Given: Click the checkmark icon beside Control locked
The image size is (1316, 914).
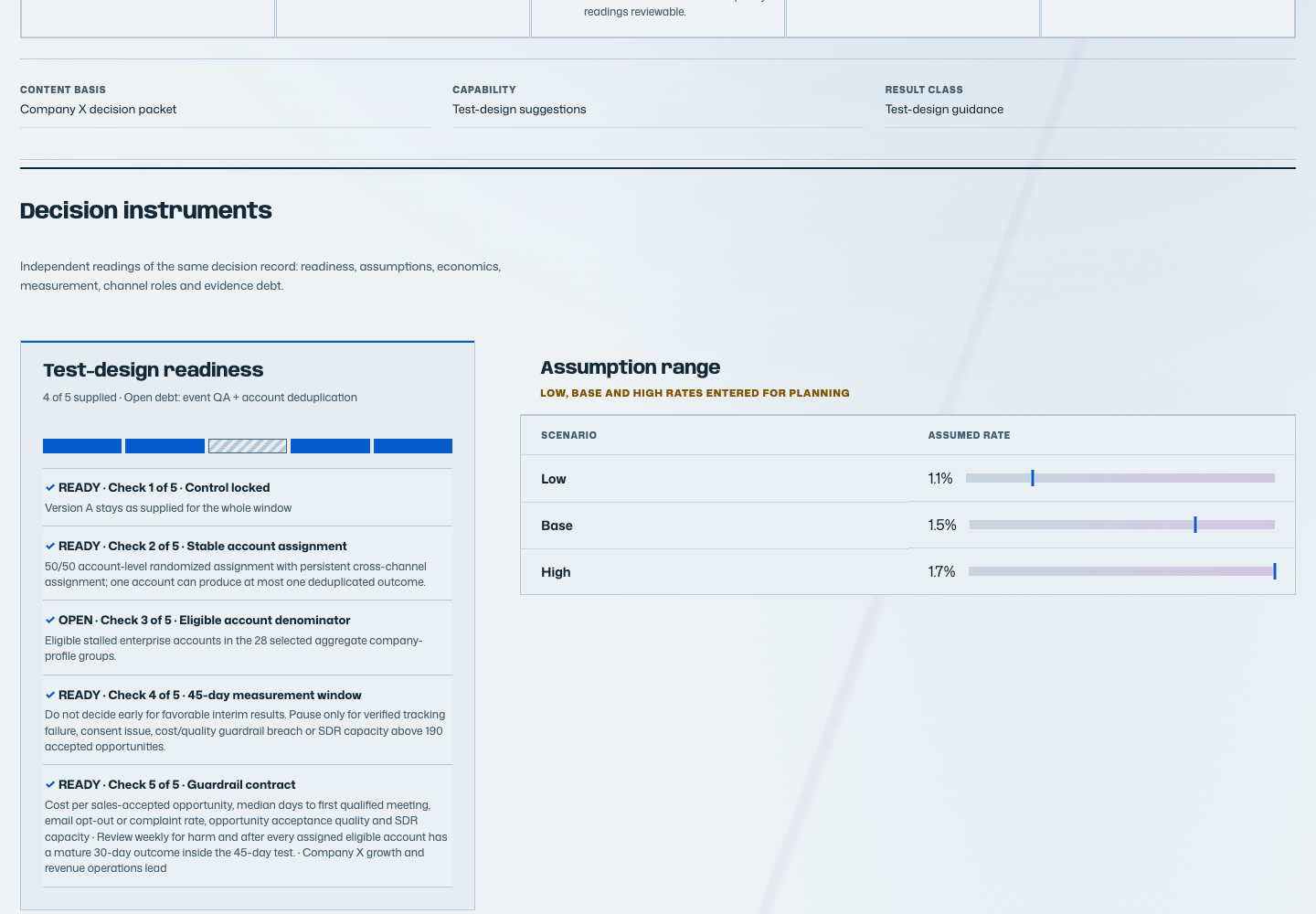Looking at the screenshot, I should pos(50,488).
